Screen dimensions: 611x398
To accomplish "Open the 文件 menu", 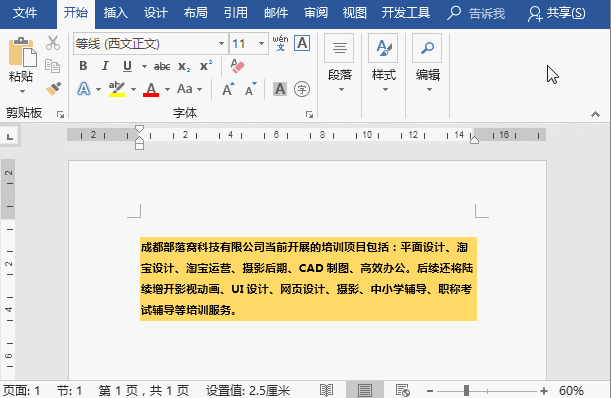I will click(x=25, y=13).
